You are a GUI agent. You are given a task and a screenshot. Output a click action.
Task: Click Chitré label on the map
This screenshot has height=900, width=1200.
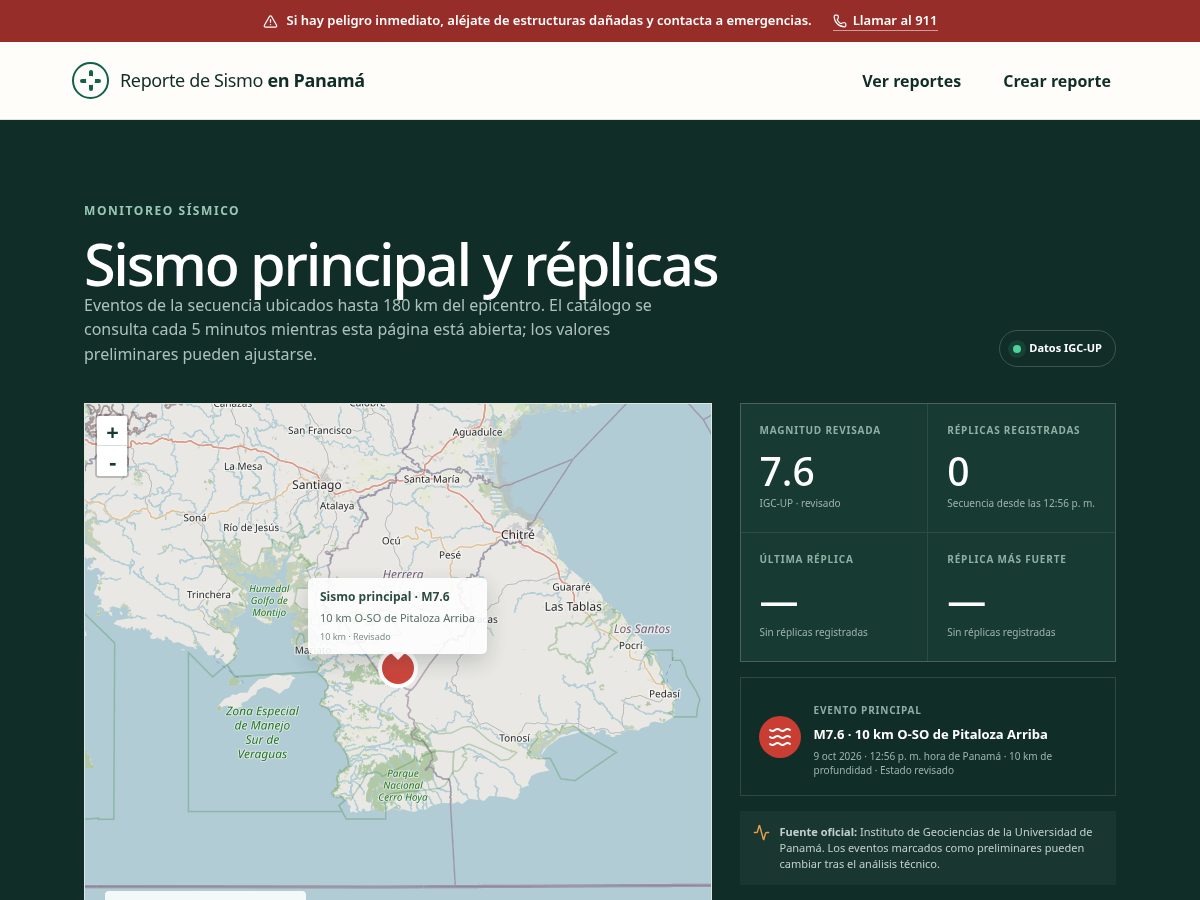518,534
